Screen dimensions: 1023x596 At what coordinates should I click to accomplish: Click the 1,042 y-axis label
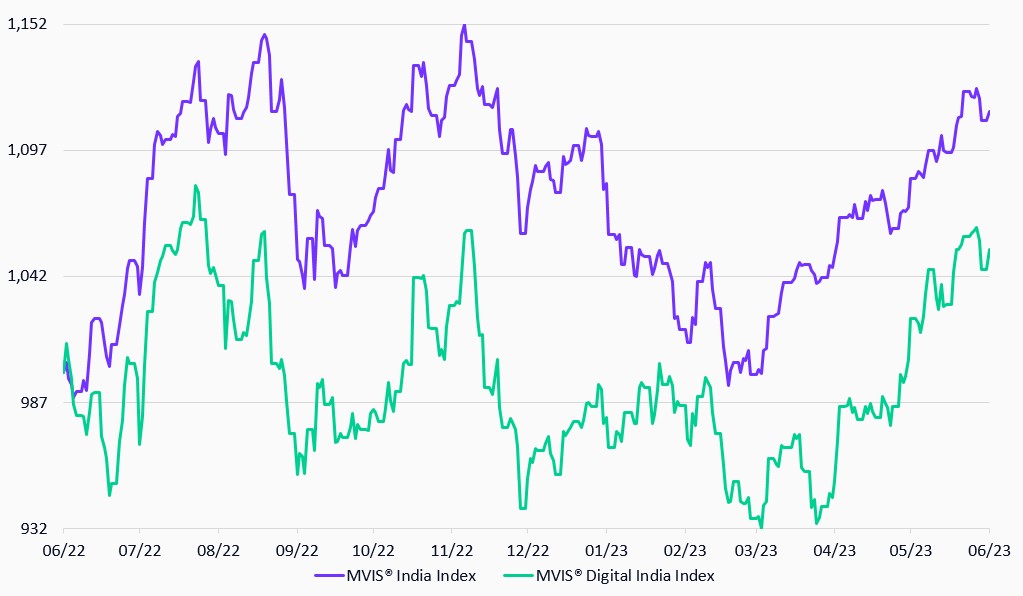[x=27, y=276]
